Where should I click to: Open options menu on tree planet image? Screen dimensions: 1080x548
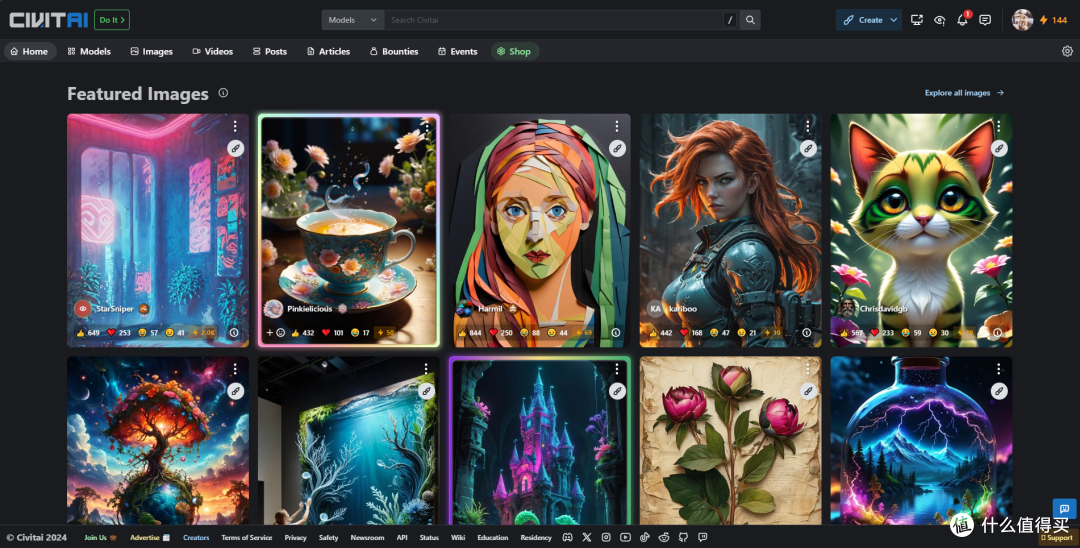pos(235,369)
